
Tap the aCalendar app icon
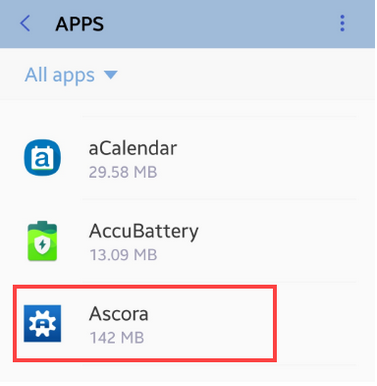pos(42,158)
